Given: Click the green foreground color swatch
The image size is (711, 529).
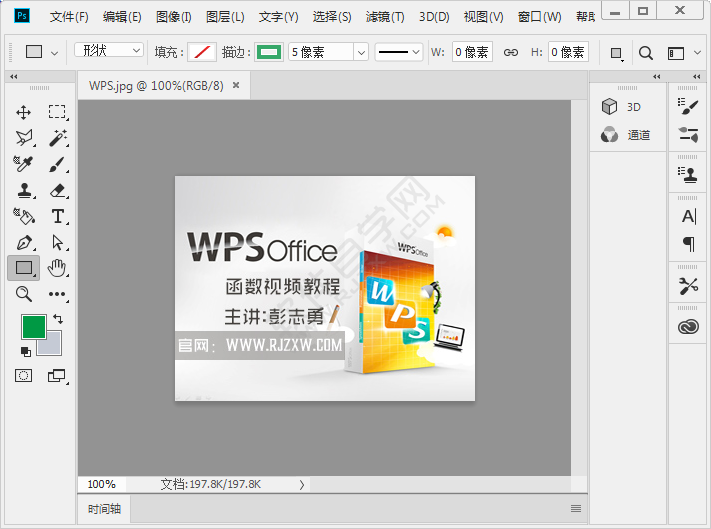Looking at the screenshot, I should coord(34,327).
